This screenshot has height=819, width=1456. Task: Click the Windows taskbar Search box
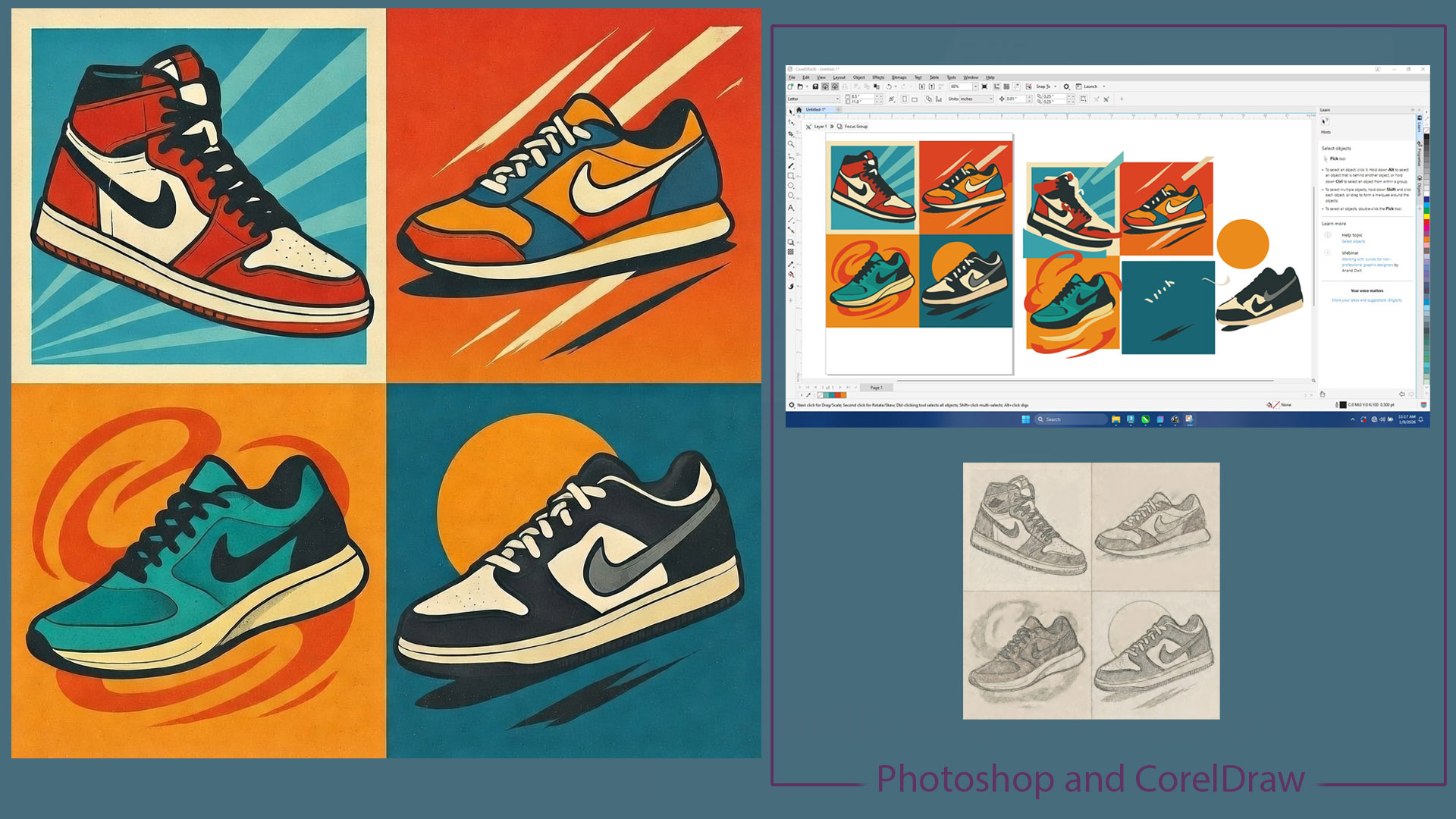point(1069,419)
